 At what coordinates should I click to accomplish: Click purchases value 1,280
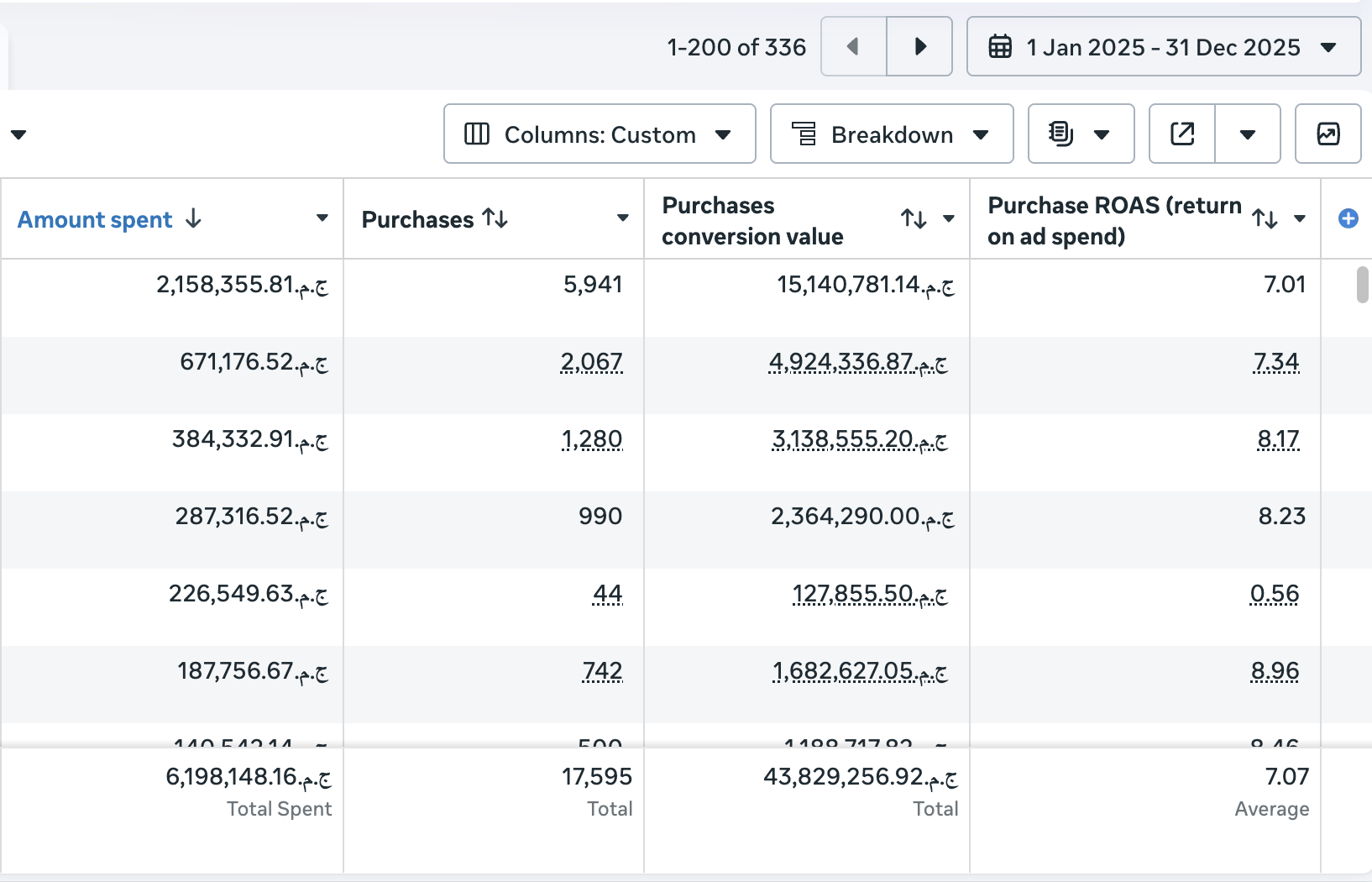(592, 439)
